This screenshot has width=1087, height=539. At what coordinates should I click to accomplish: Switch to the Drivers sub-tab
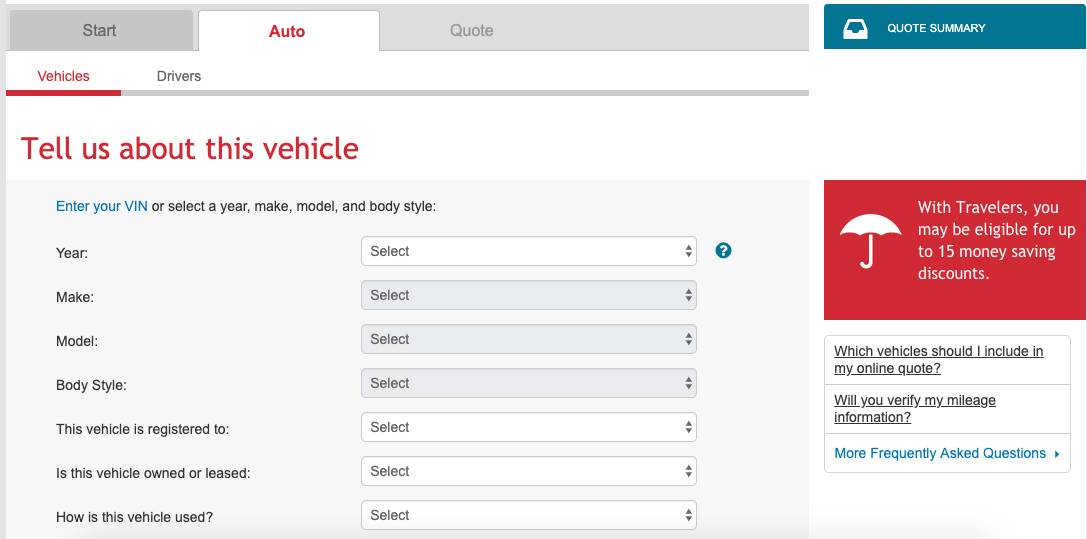(179, 76)
